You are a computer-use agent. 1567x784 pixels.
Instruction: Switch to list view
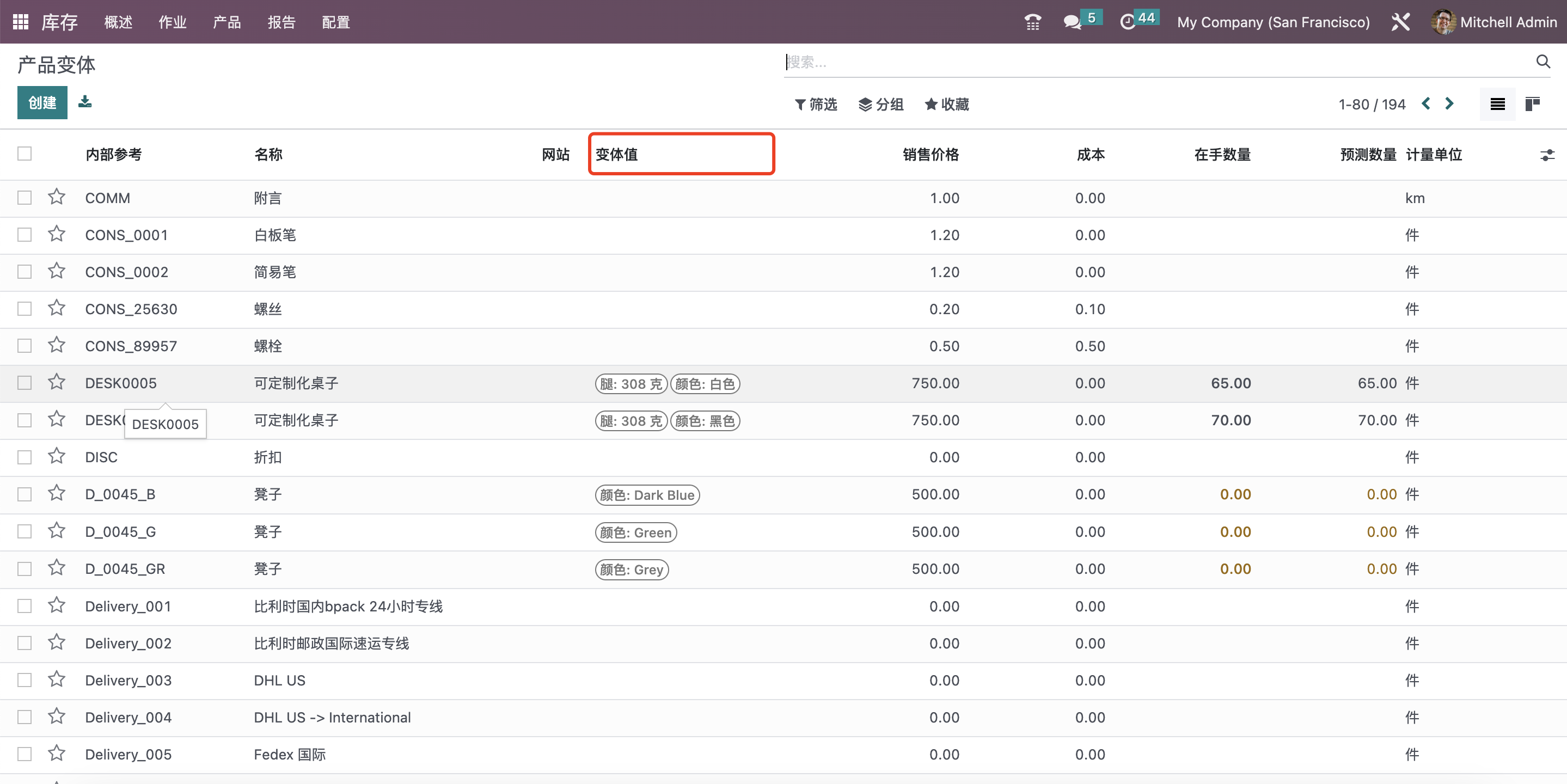pyautogui.click(x=1497, y=104)
